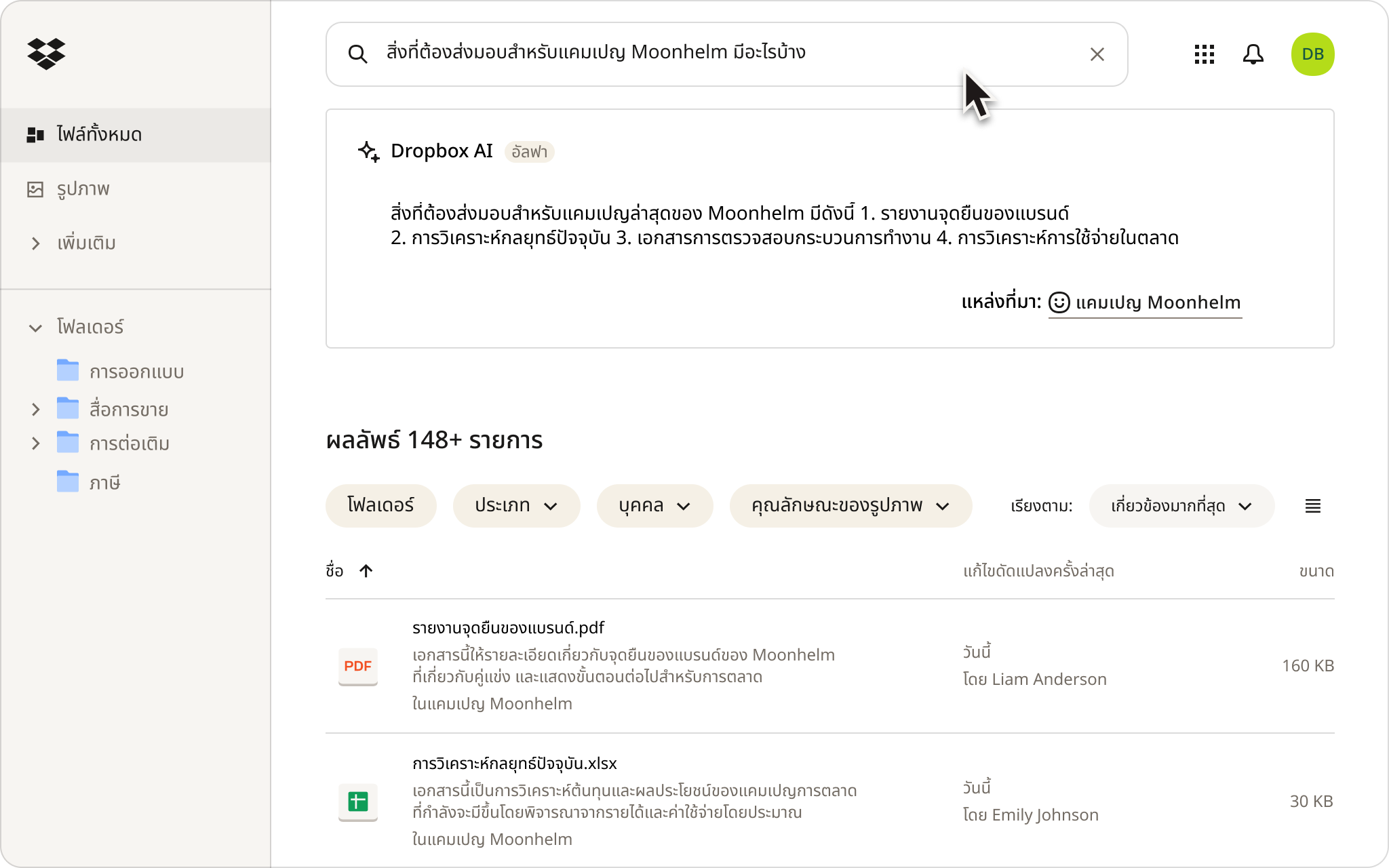Open the เกี่ยวข้องมากที่สุด sort dropdown

(1181, 506)
